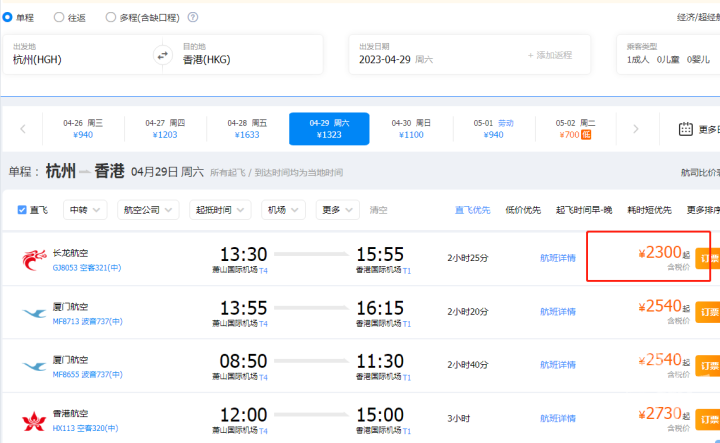Expand the 机场 airport filter dropdown
Image resolution: width=720 pixels, height=443 pixels.
point(283,210)
